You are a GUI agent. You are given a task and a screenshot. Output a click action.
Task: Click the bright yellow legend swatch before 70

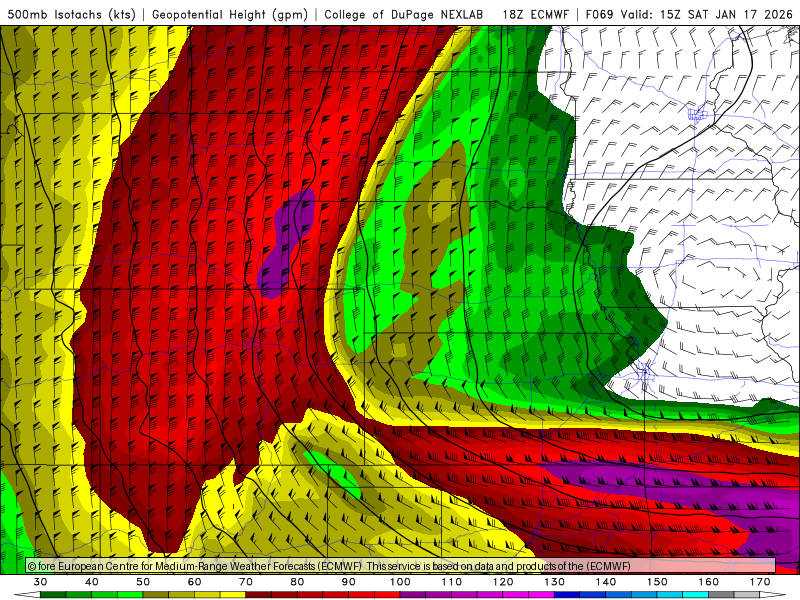point(233,595)
